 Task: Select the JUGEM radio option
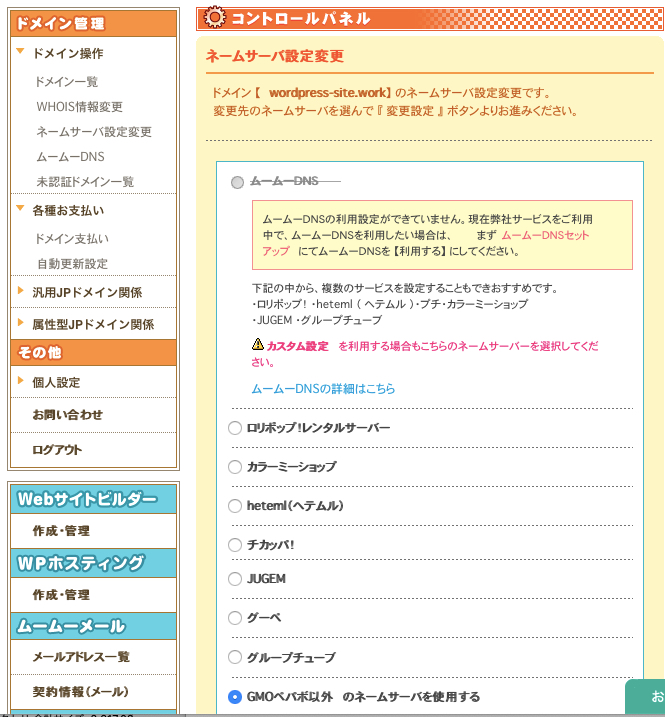point(235,579)
